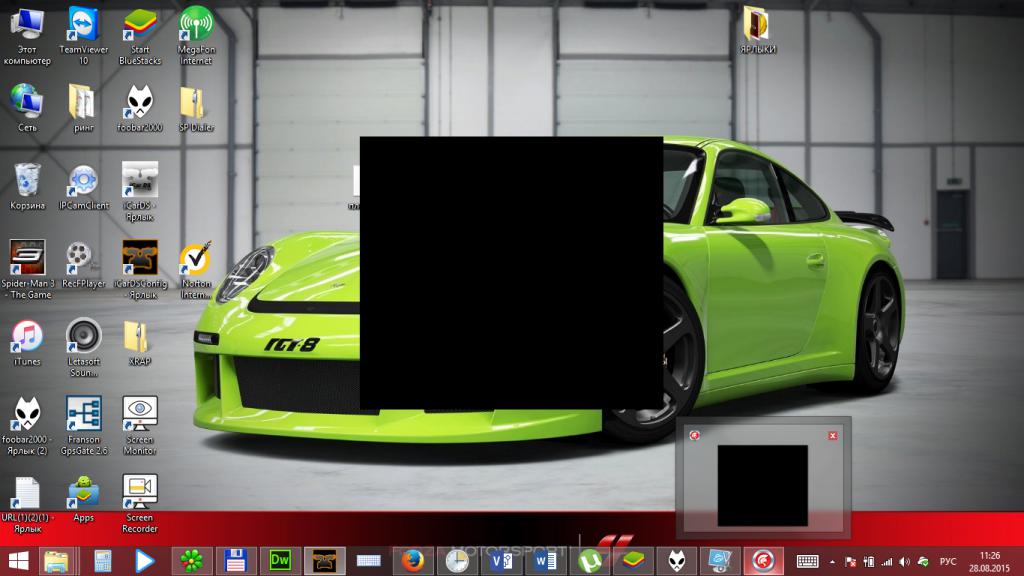Open the РУС input language selector

[950, 561]
